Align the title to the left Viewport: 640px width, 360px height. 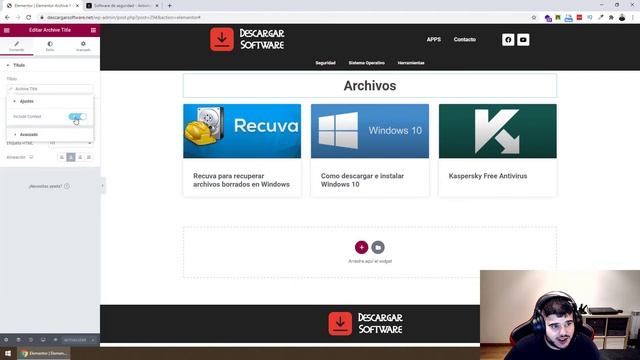click(62, 157)
